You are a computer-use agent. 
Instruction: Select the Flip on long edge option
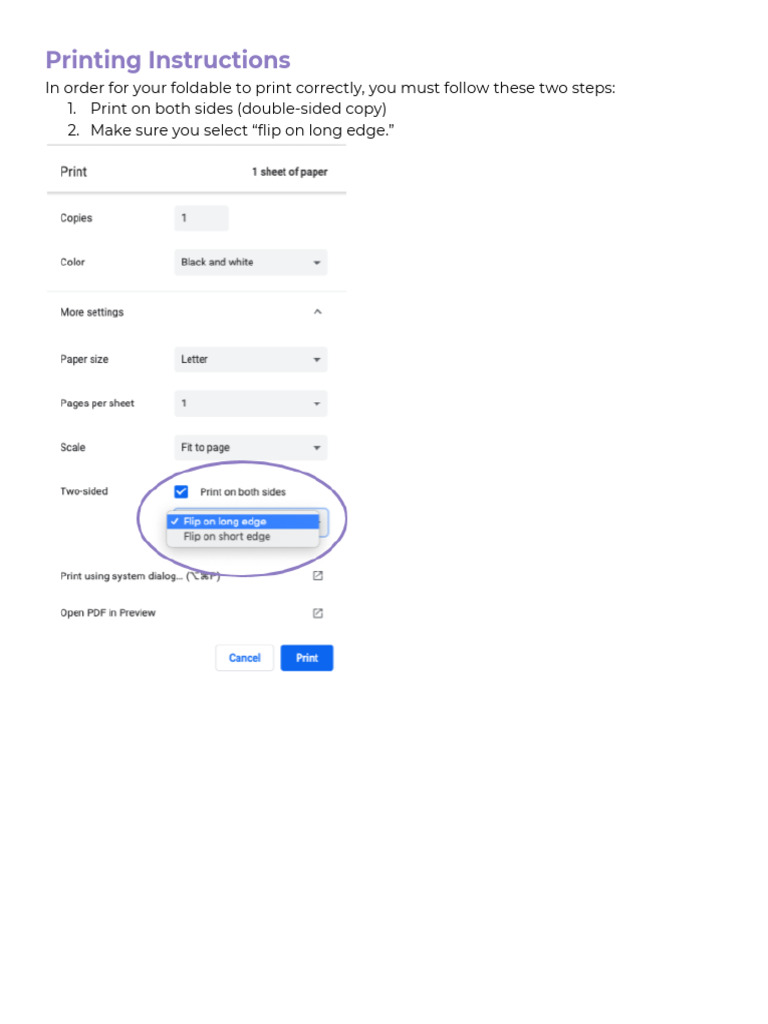242,521
